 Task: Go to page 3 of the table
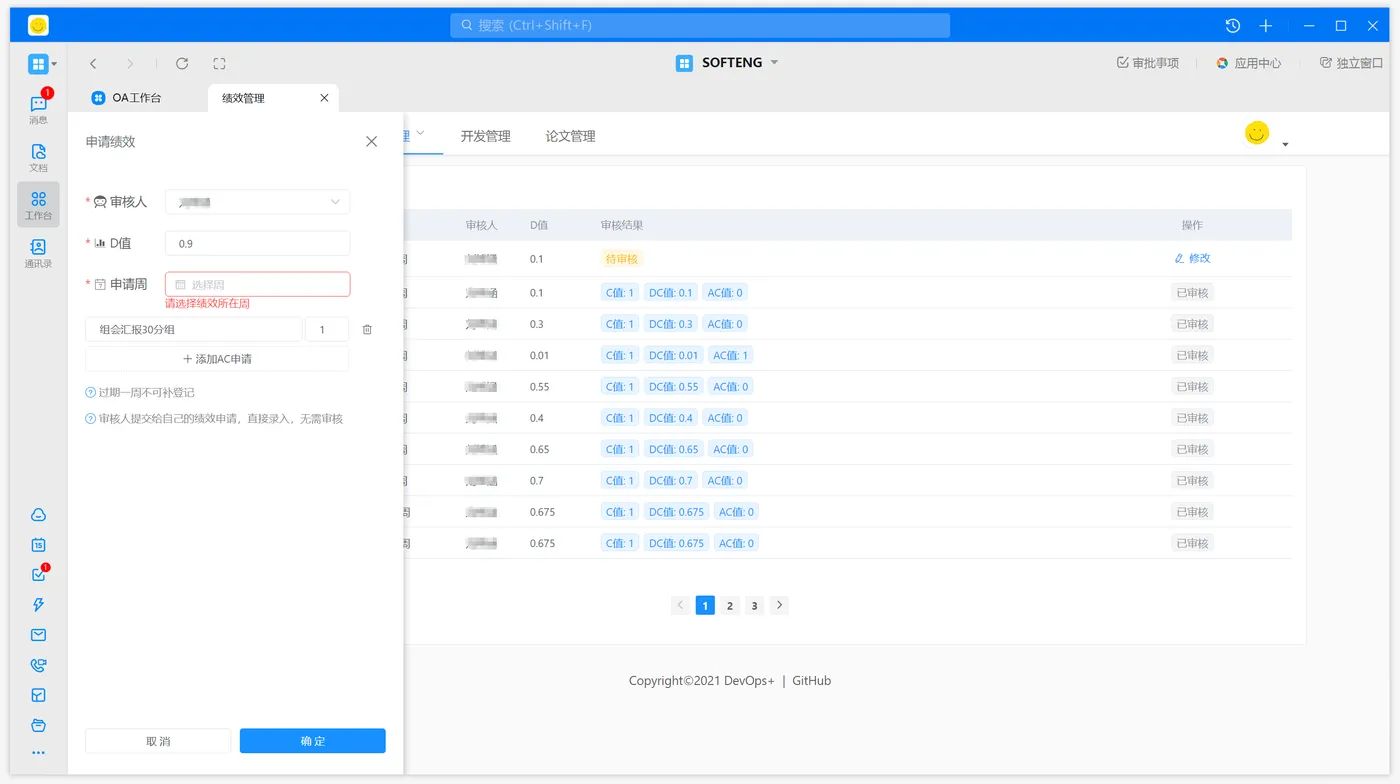[x=755, y=605]
